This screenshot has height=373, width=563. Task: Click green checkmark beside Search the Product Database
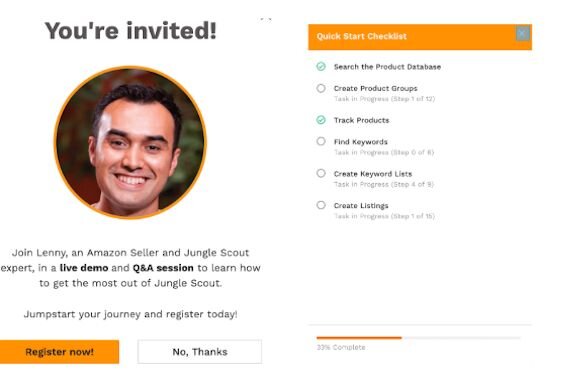(321, 66)
